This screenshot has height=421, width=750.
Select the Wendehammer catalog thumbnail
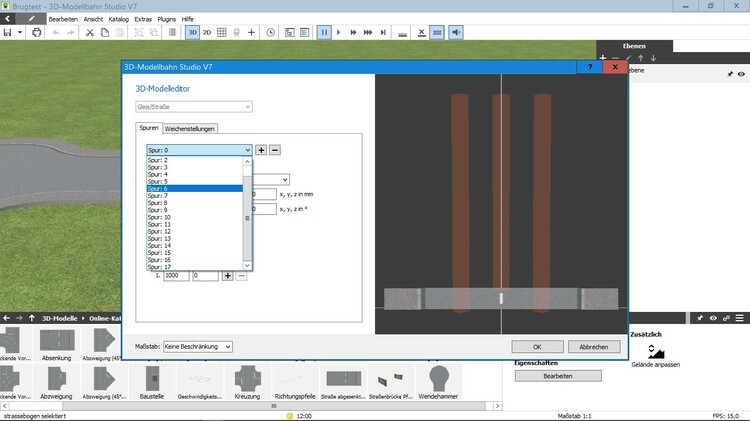[x=438, y=382]
